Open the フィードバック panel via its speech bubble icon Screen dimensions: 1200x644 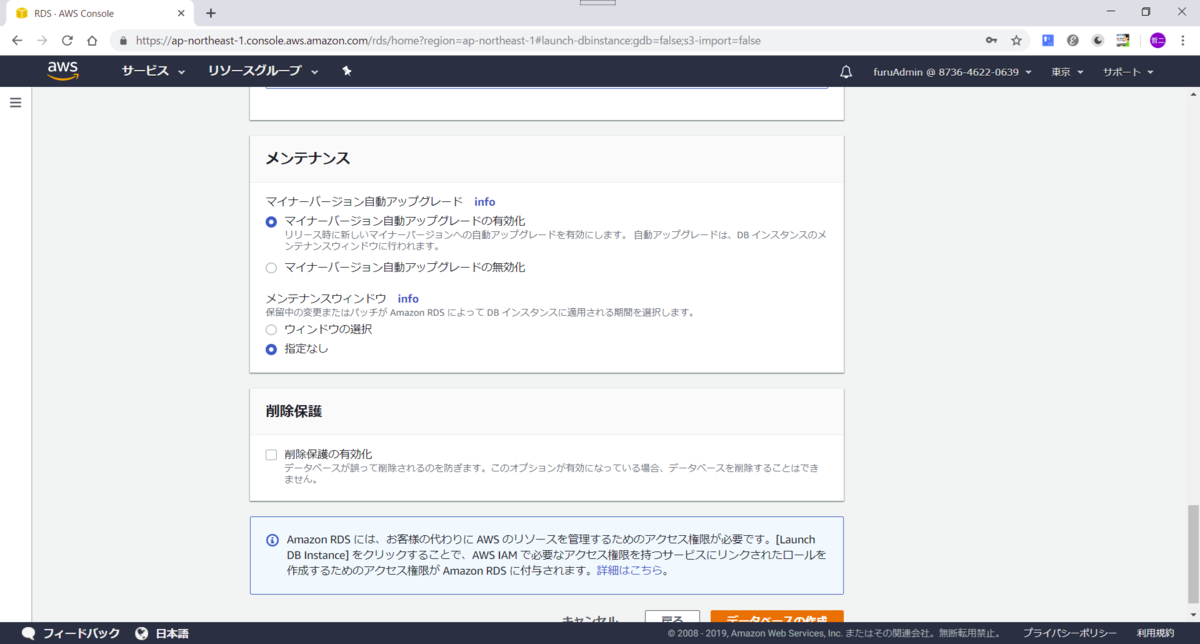30,632
